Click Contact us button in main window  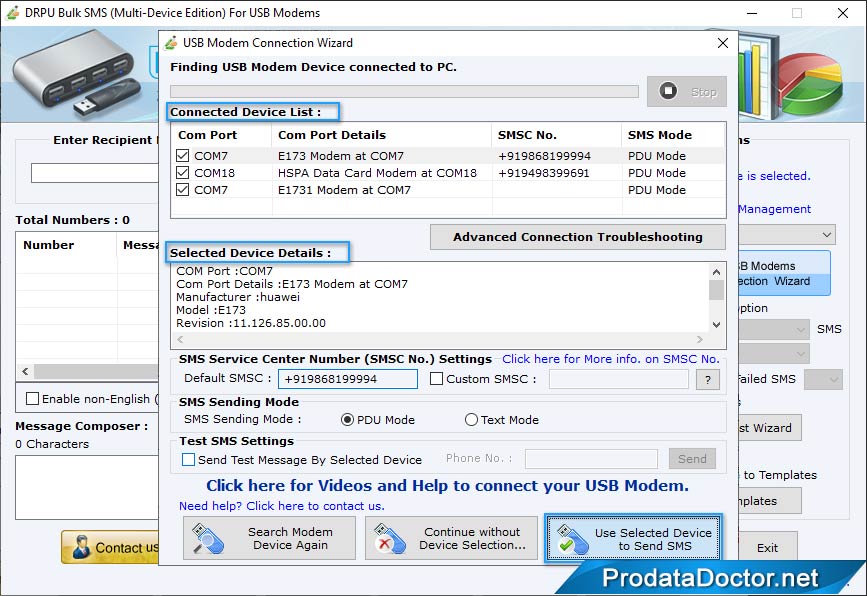pos(111,547)
